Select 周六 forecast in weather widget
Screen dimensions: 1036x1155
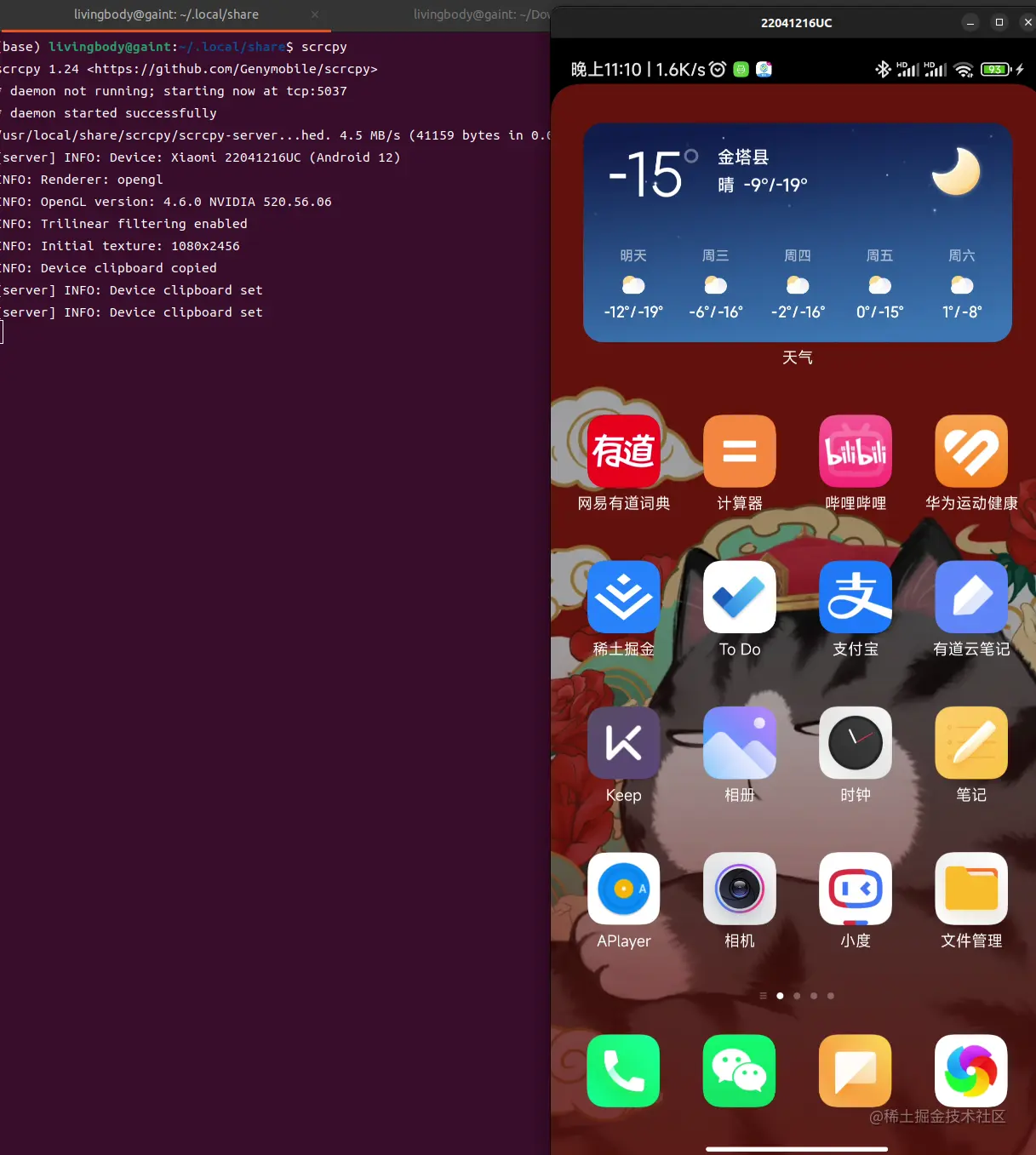(962, 284)
